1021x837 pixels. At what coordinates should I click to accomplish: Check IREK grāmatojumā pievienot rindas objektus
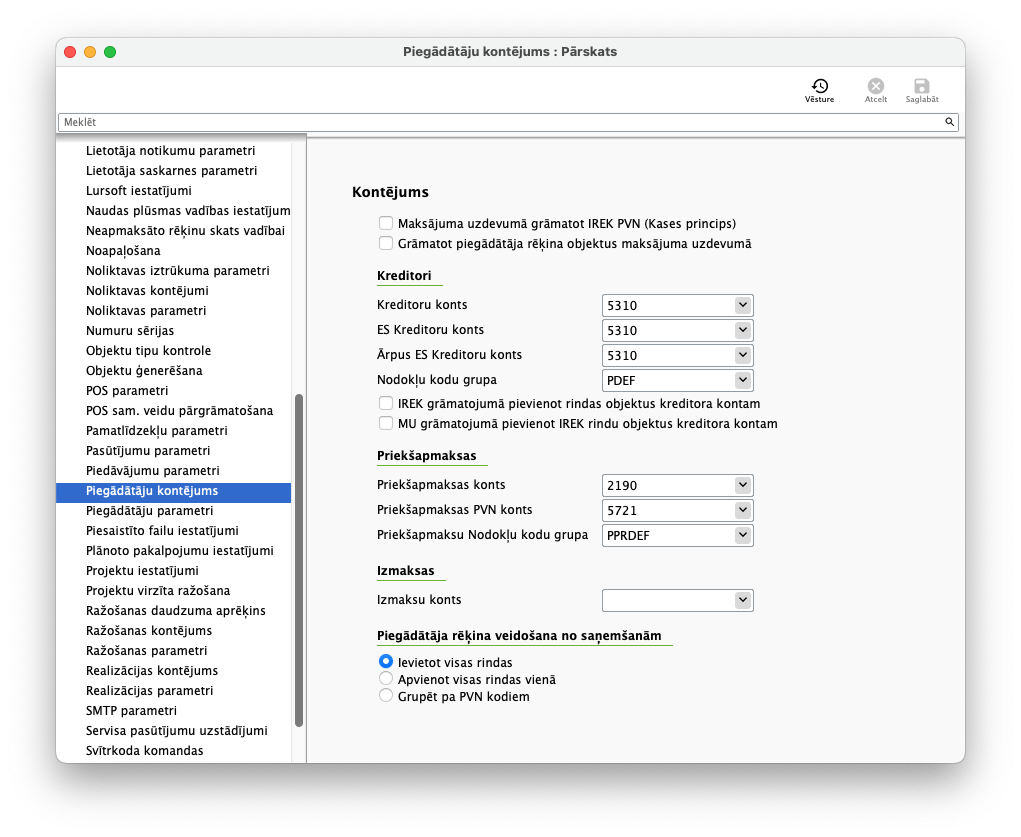[386, 404]
